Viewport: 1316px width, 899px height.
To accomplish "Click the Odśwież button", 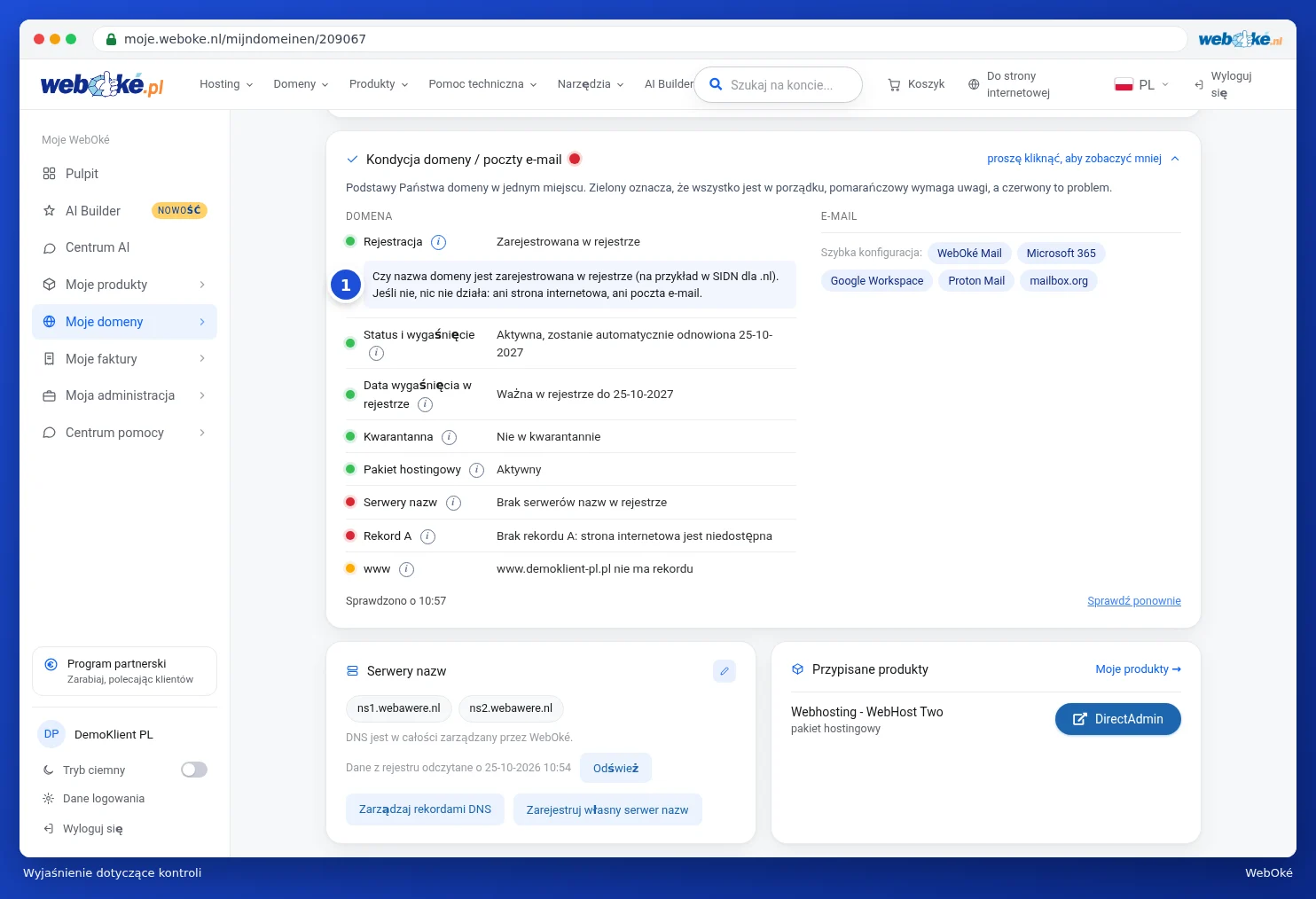I will (x=615, y=768).
